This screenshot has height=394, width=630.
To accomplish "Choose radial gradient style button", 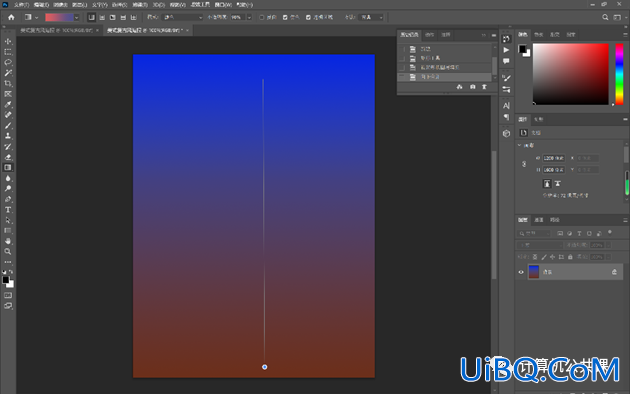I will (x=102, y=17).
